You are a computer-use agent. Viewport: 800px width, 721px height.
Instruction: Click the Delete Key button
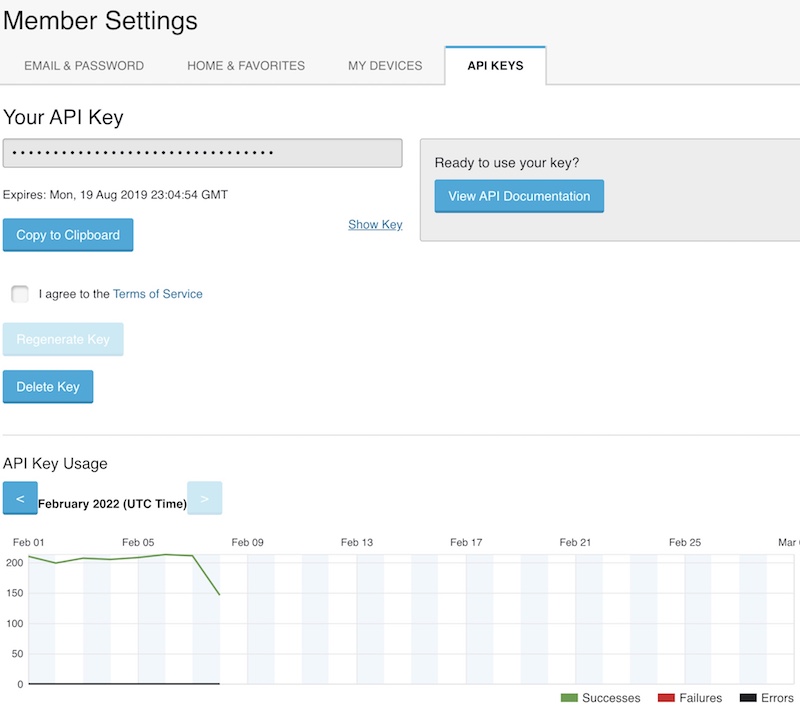48,387
